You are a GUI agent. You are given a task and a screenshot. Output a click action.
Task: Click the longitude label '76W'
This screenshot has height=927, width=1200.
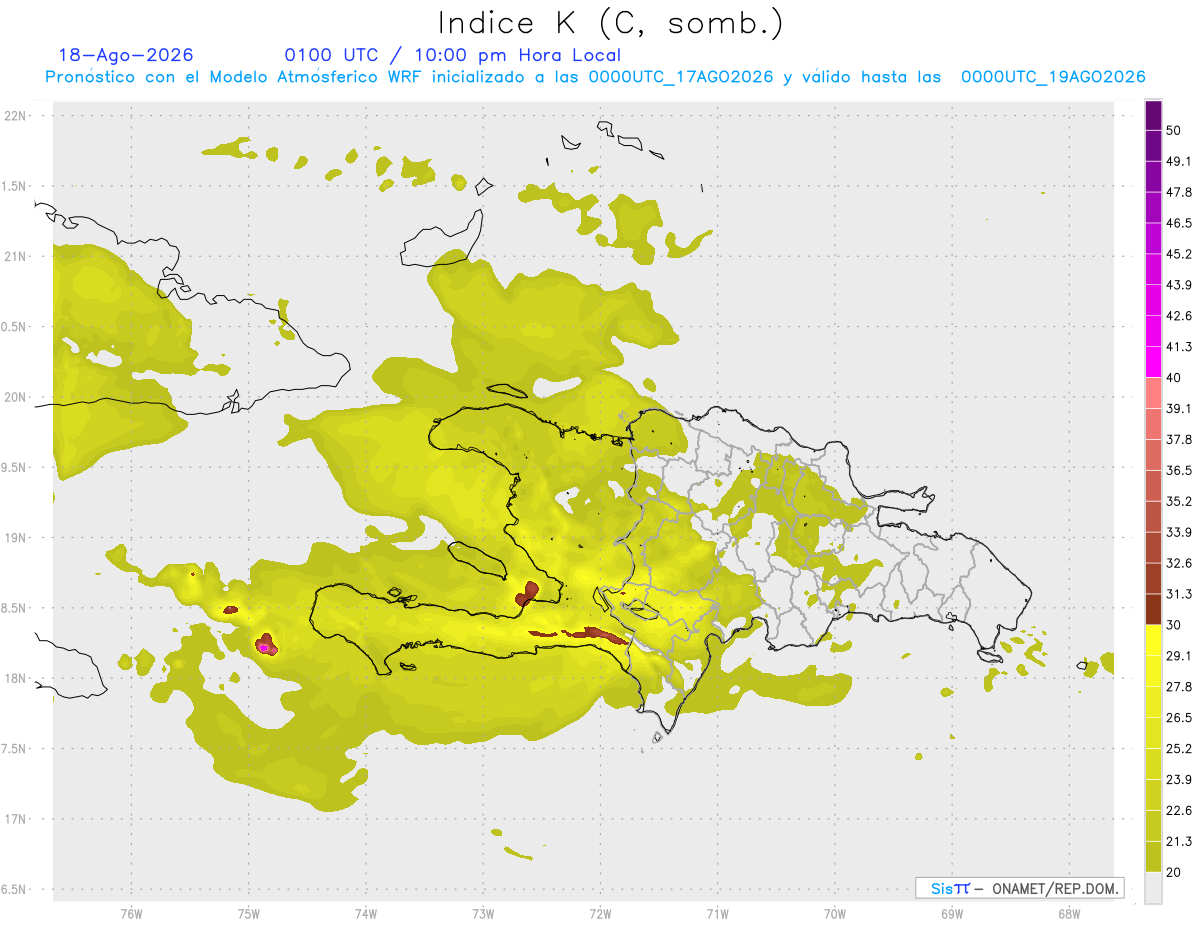coord(131,913)
